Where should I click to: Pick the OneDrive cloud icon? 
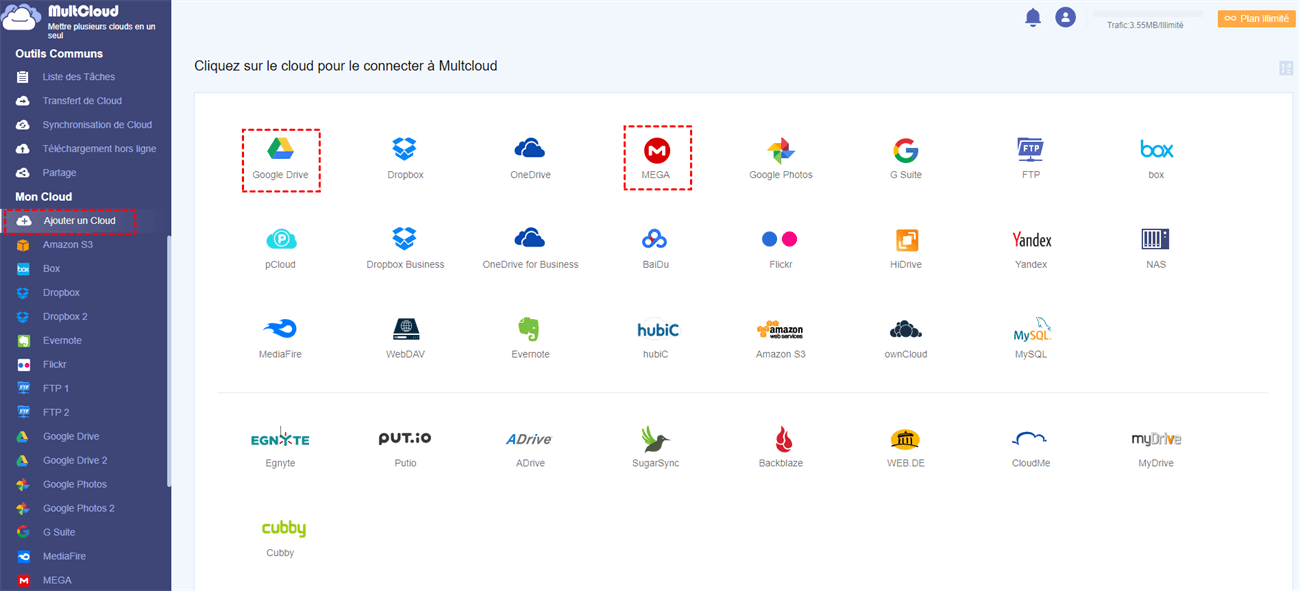point(530,149)
